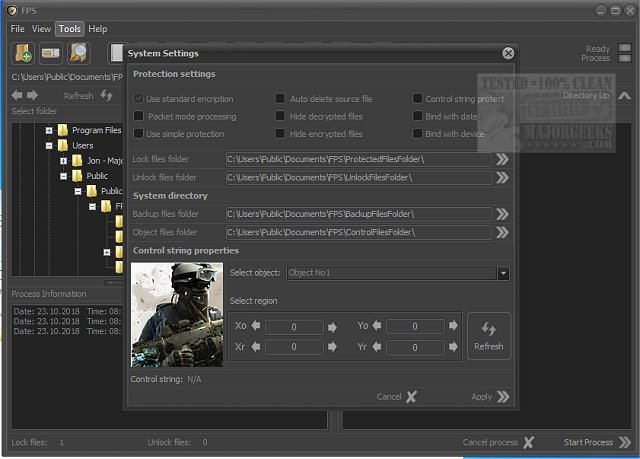Collapse the Public folder in tree
Screen dimensions: 640x459
tap(63, 175)
